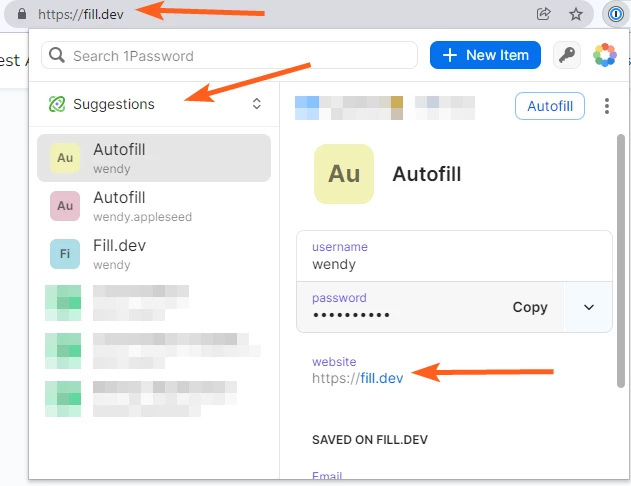
Task: Focus the Search 1Password field
Action: pyautogui.click(x=229, y=55)
